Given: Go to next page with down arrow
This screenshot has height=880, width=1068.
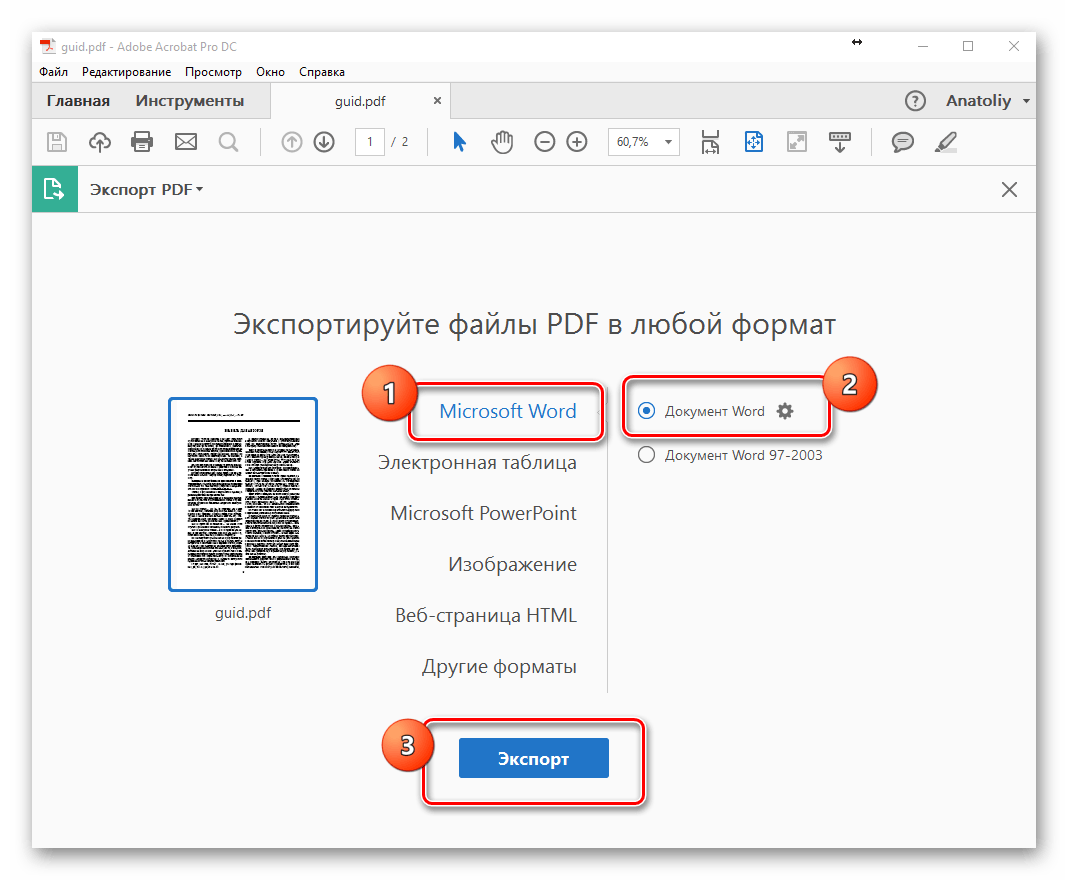Looking at the screenshot, I should click(x=324, y=142).
